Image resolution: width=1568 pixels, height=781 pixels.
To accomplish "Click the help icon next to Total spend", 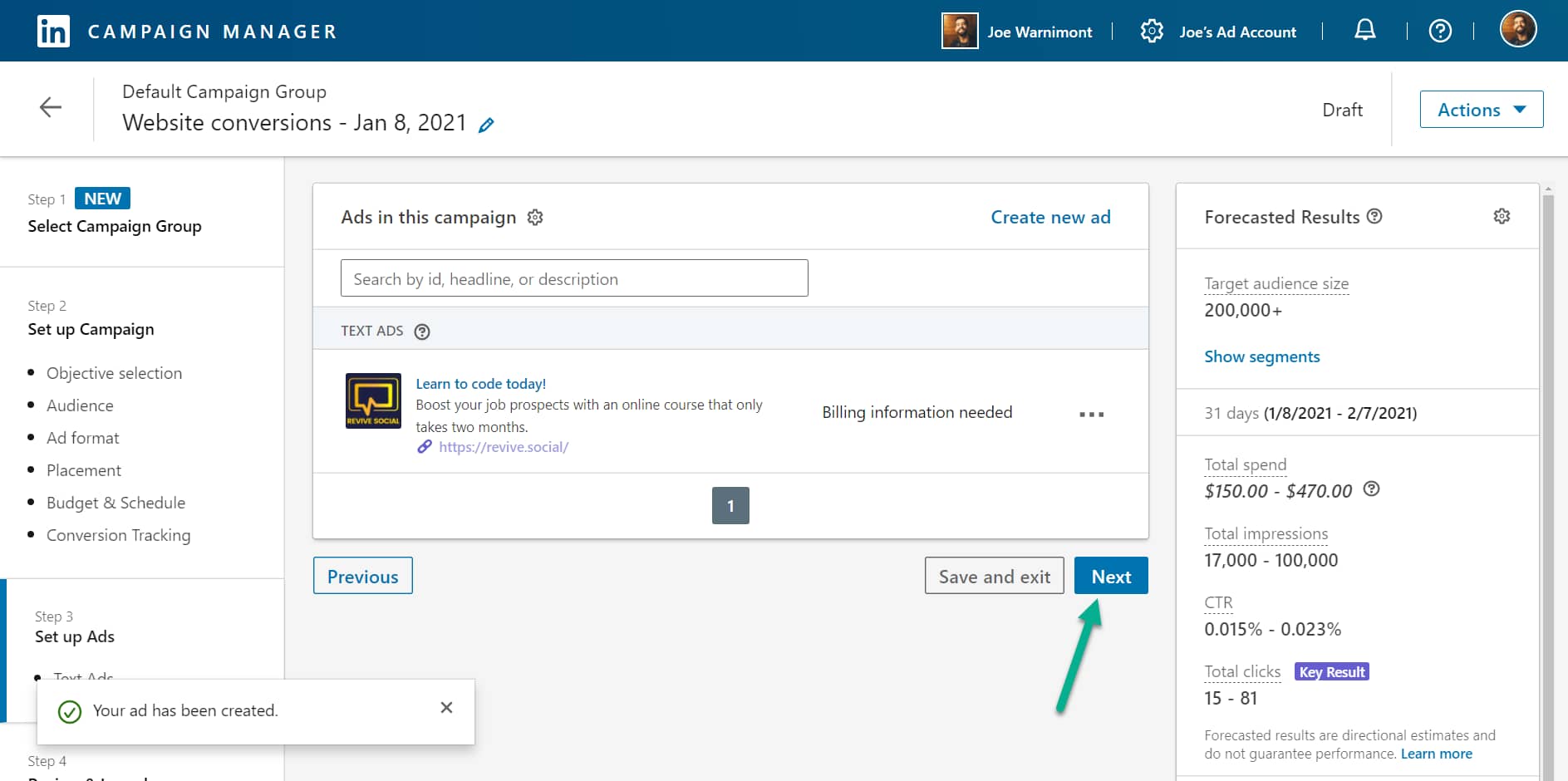I will point(1372,489).
